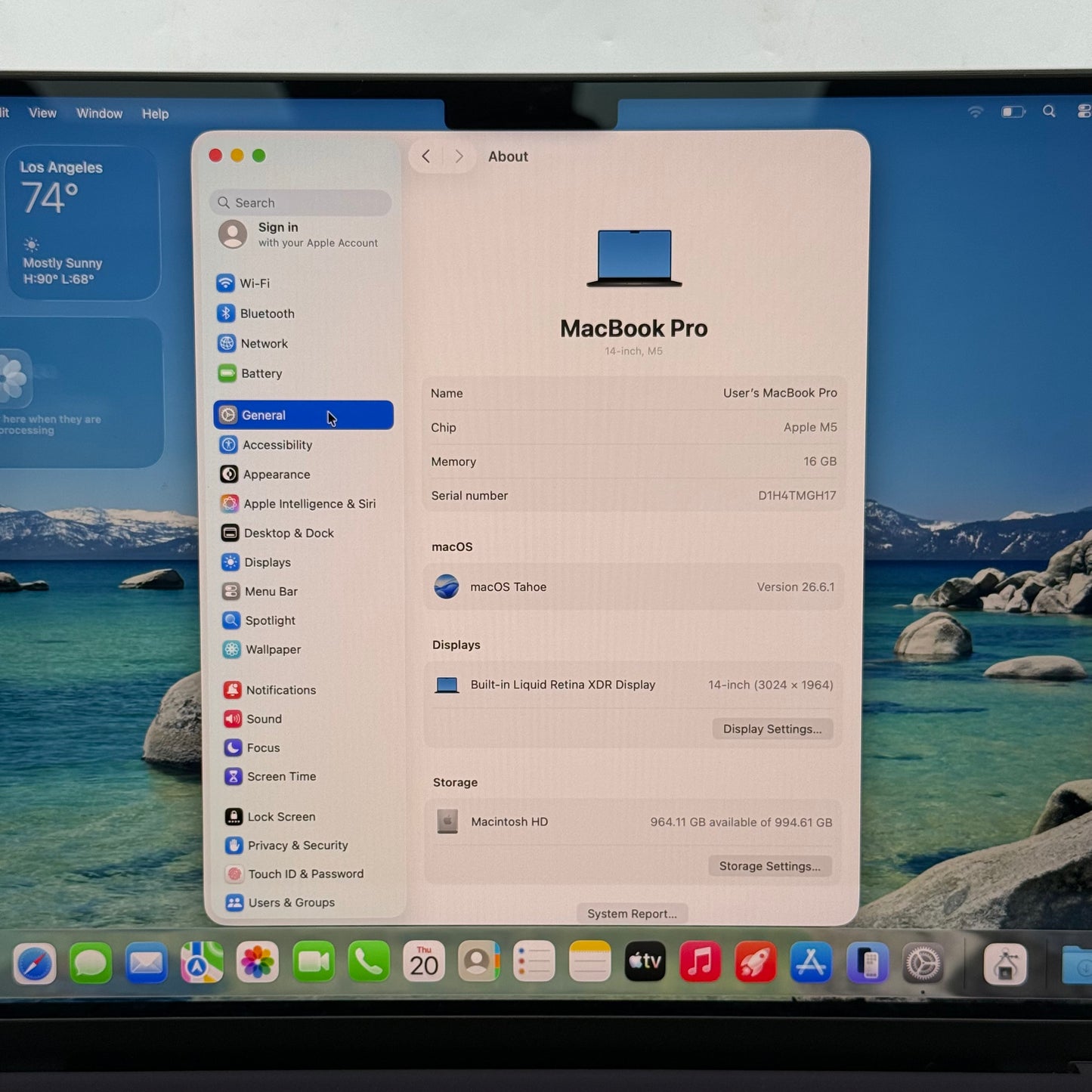
Task: Open Wi-Fi settings in the sidebar
Action: coord(302,283)
